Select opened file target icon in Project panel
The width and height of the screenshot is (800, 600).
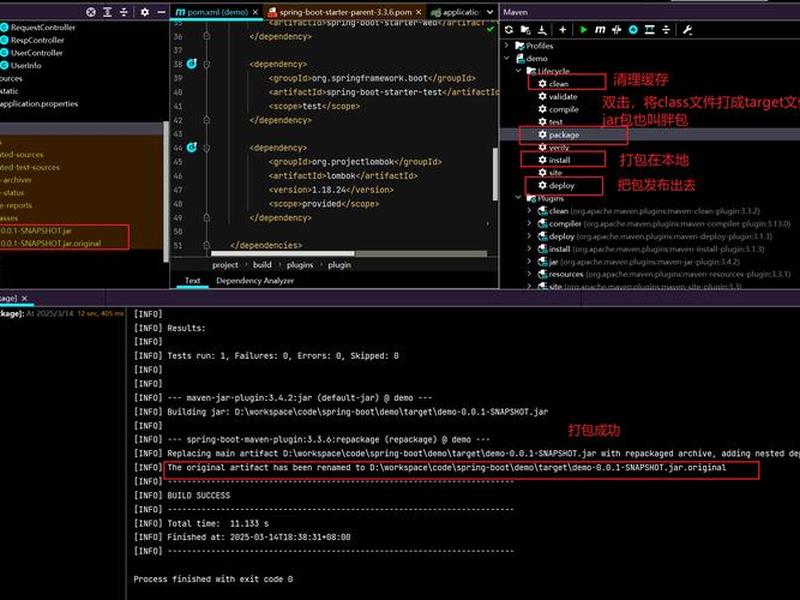90,12
